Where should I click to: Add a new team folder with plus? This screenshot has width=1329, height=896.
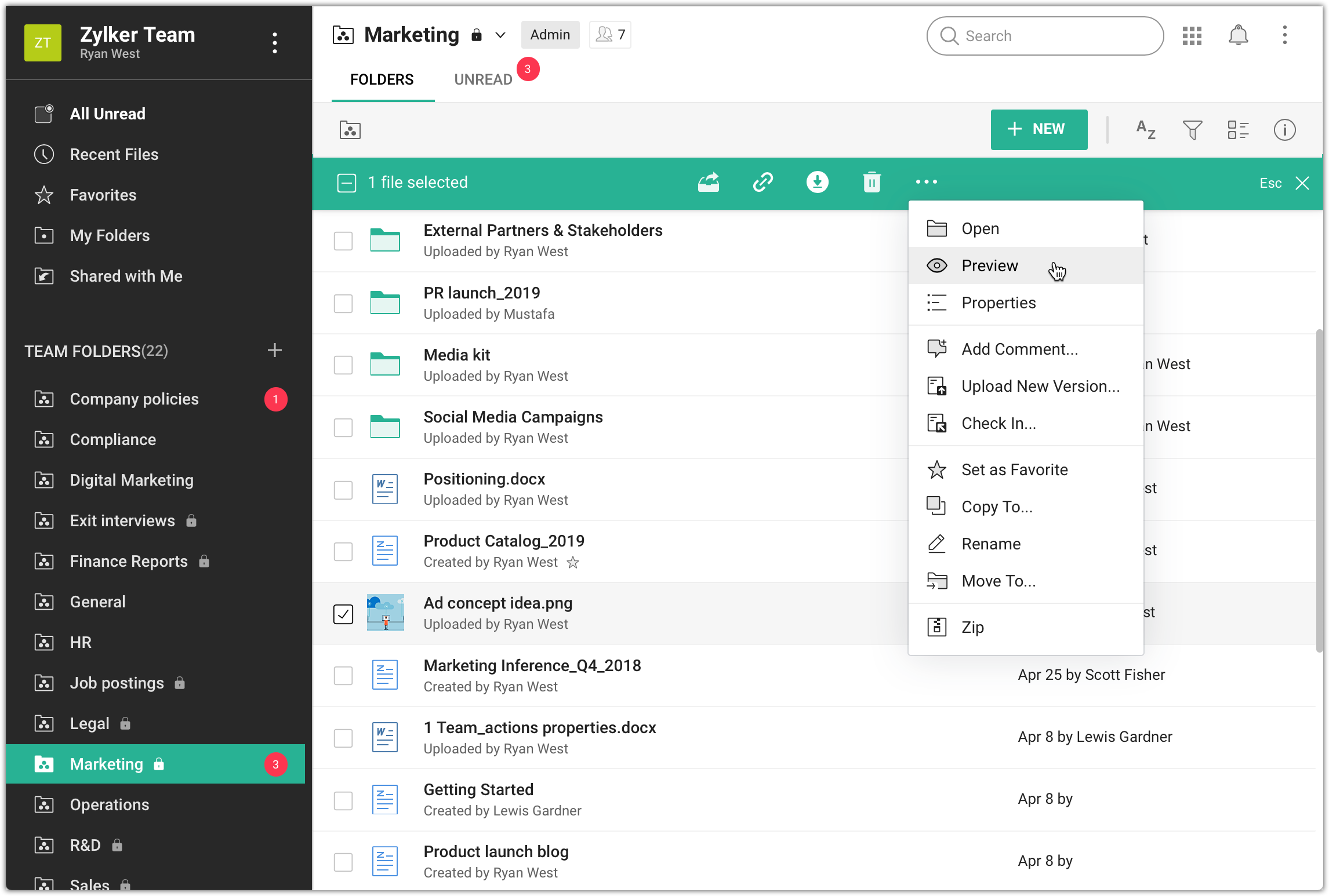[x=275, y=351]
